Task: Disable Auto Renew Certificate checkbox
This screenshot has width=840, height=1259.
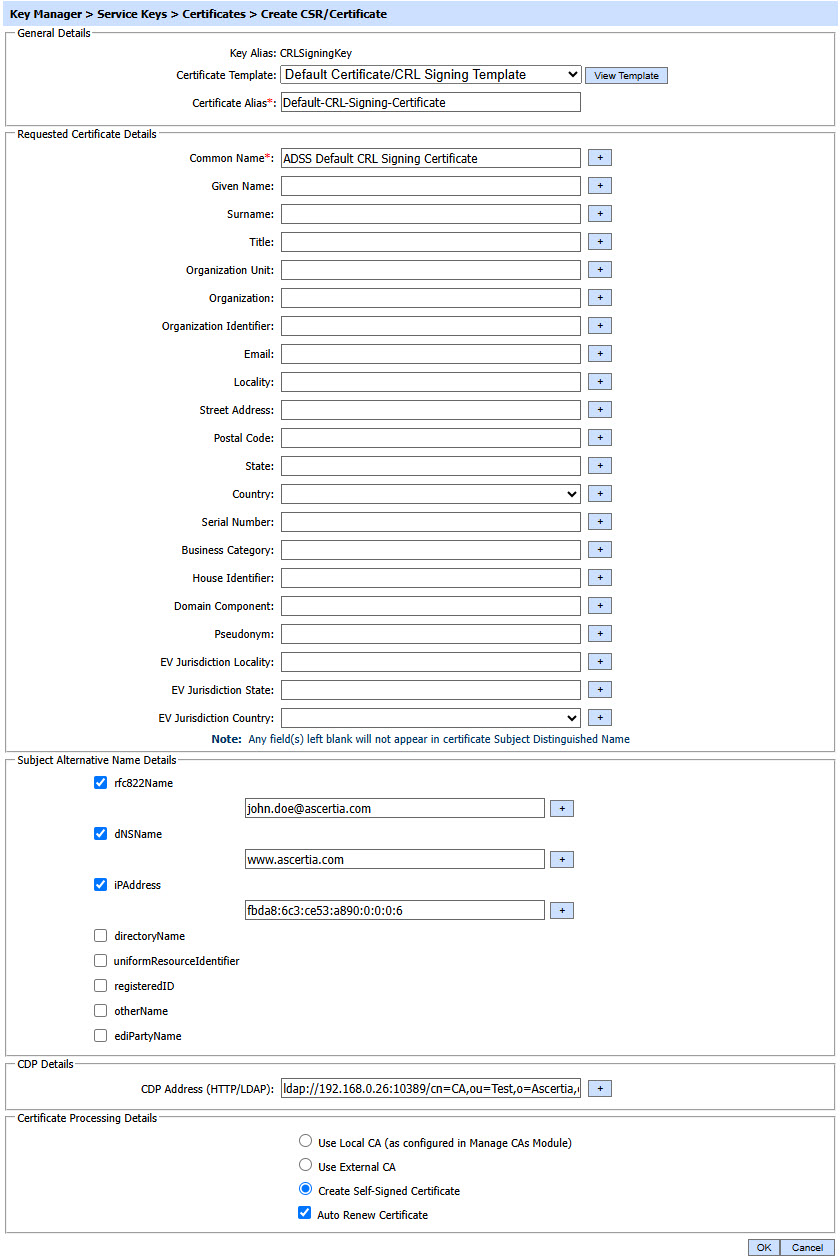Action: pos(305,1214)
